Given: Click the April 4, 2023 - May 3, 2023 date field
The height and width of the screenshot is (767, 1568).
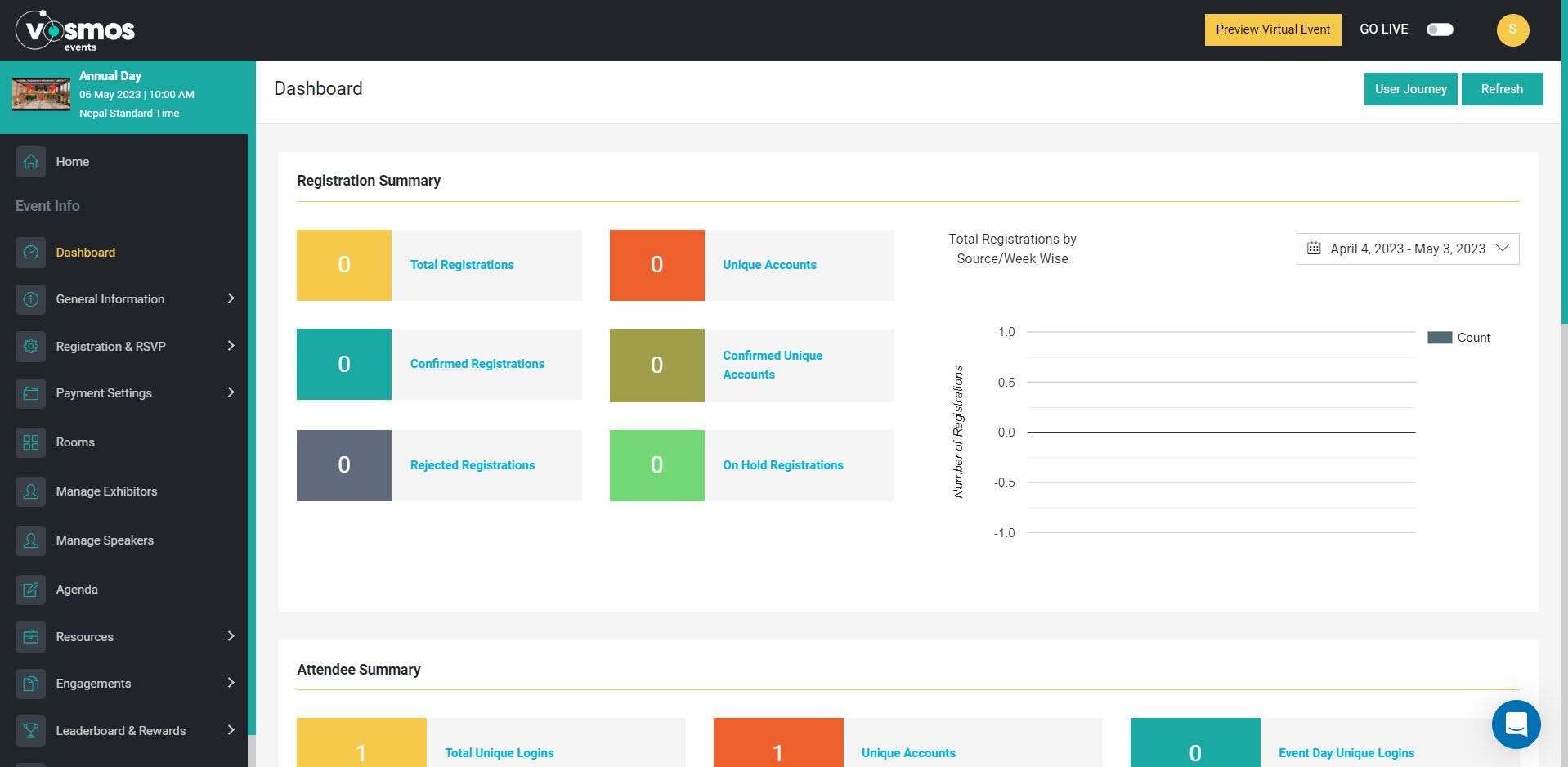Looking at the screenshot, I should point(1408,249).
